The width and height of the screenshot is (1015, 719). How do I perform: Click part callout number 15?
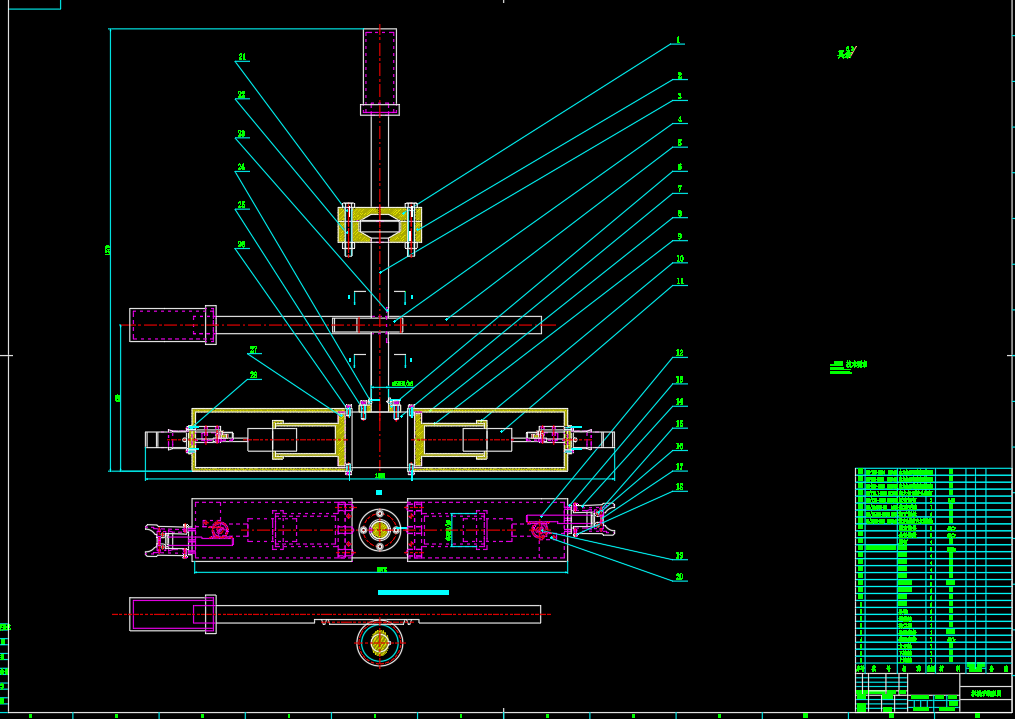pyautogui.click(x=680, y=424)
